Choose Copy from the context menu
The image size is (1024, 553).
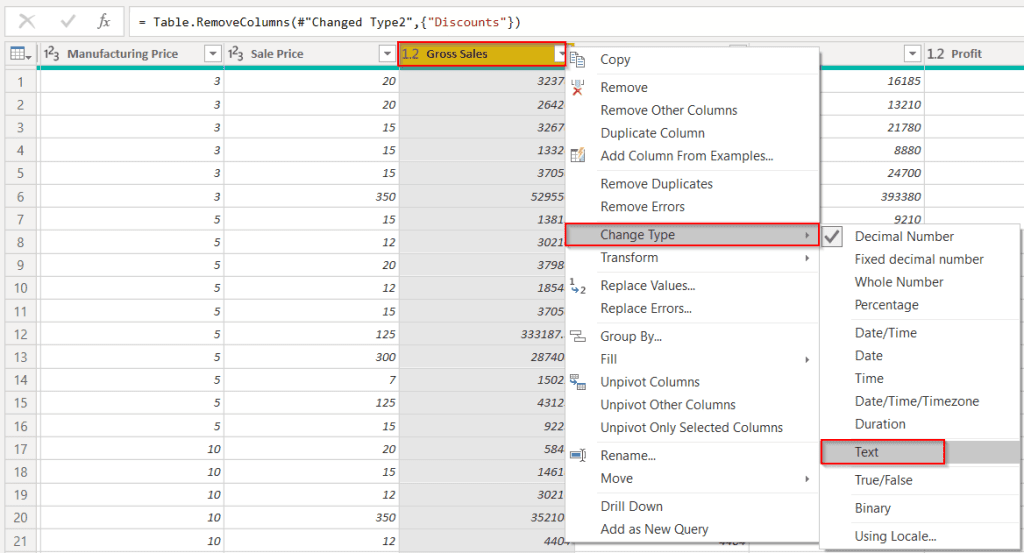pos(615,59)
